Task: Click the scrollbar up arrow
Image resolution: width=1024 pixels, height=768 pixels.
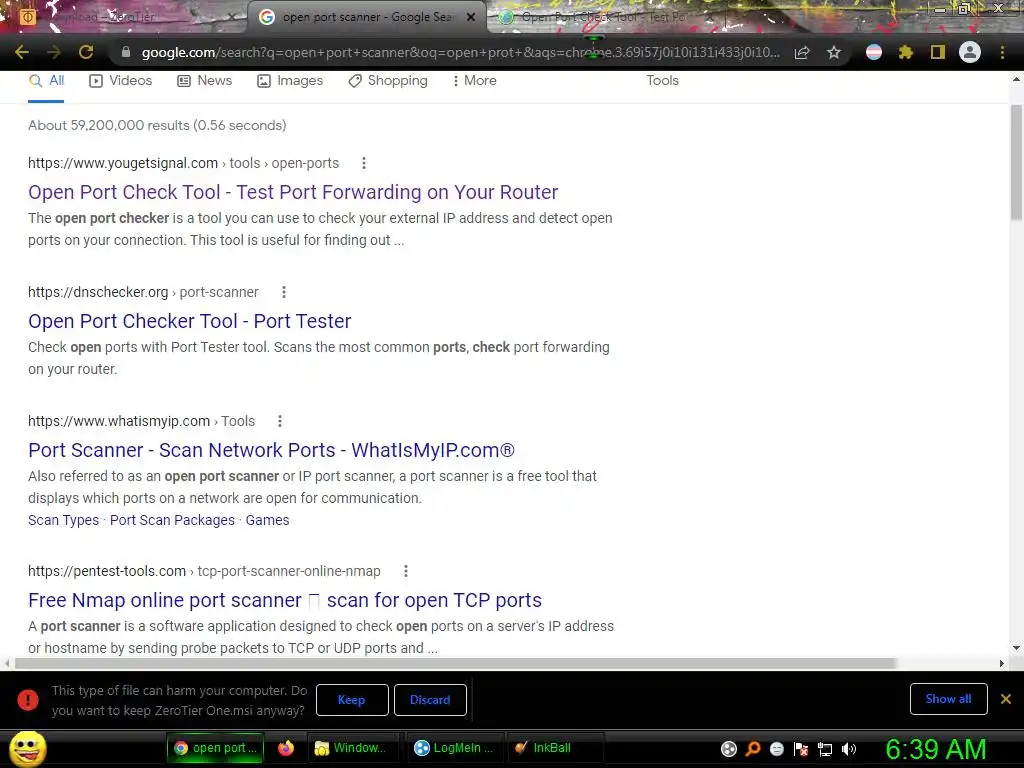Action: point(1016,80)
